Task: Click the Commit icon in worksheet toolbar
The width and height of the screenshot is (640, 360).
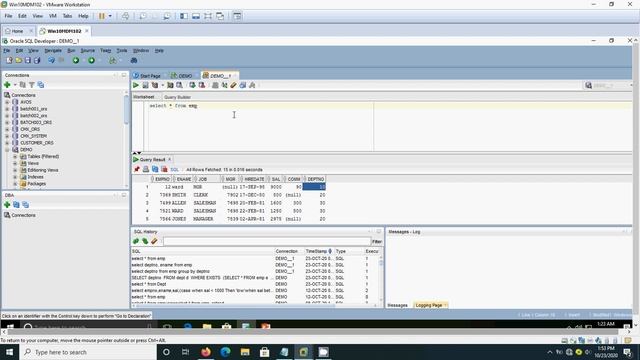Action: [192, 85]
